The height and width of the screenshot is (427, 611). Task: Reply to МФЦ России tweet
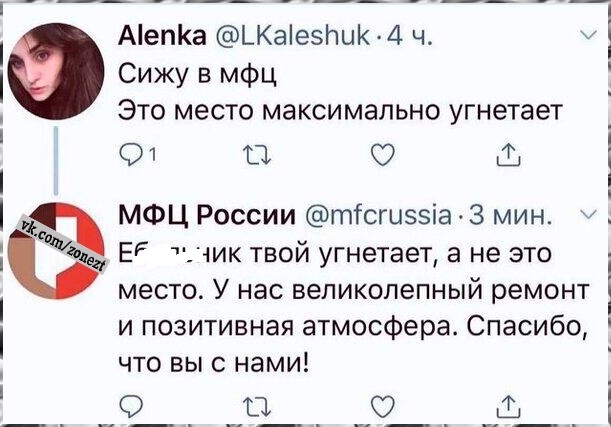131,406
